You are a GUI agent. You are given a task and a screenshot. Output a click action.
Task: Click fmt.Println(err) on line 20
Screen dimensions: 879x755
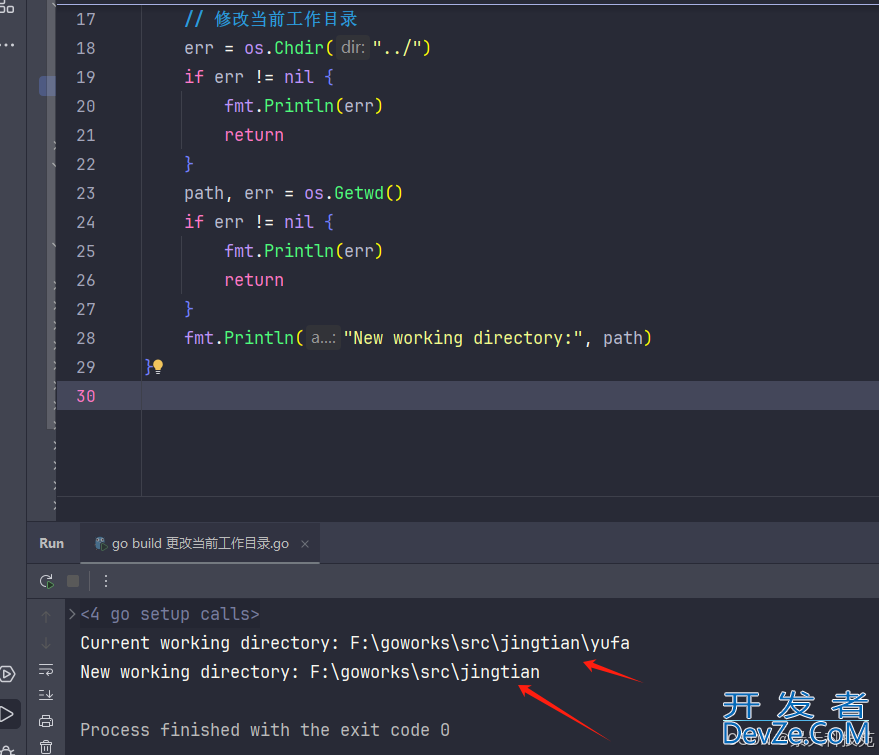pyautogui.click(x=303, y=106)
